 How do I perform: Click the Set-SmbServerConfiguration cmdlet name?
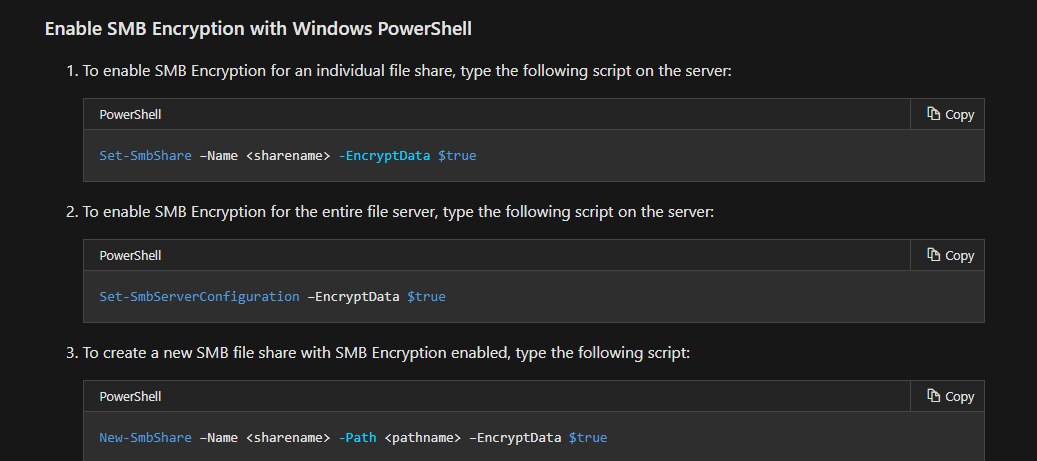199,297
